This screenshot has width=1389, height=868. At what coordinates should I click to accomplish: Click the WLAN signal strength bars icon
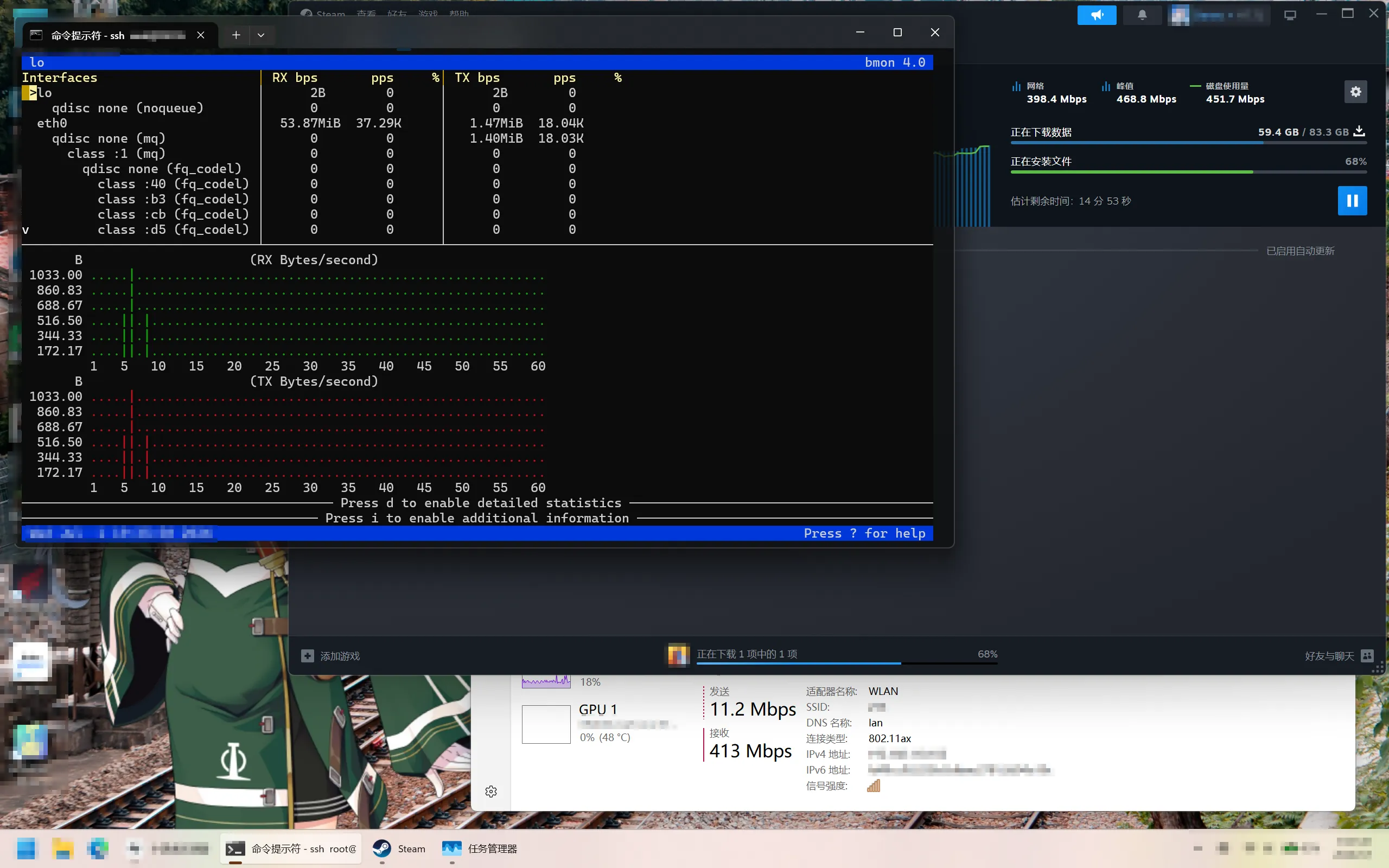coord(874,786)
